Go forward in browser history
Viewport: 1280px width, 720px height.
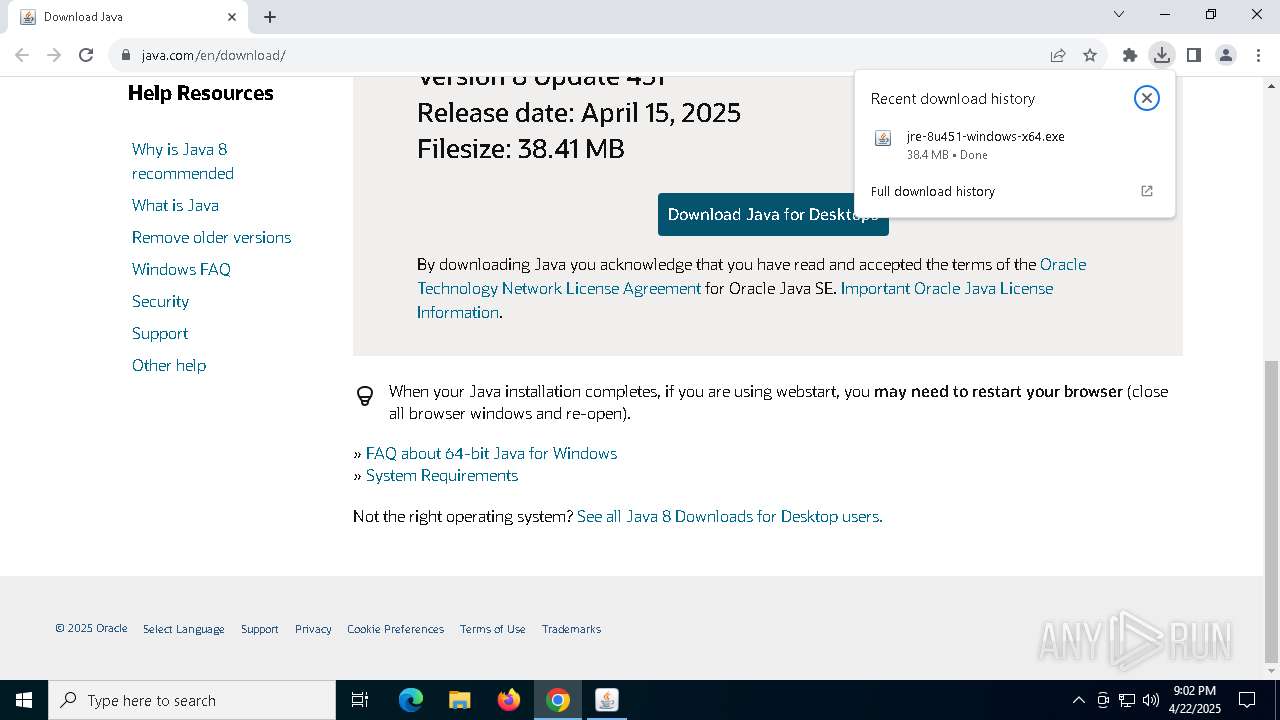(x=54, y=55)
